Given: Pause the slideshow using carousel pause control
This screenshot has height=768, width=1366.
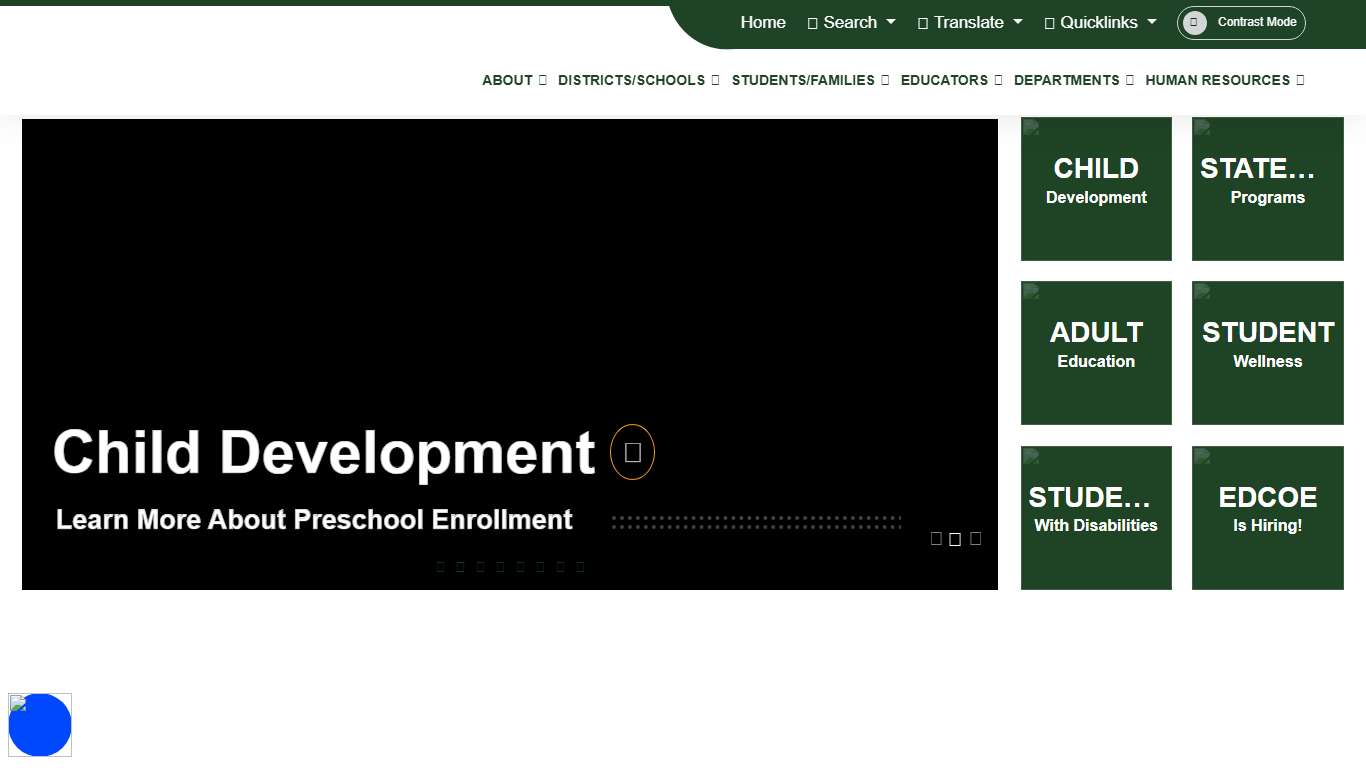Looking at the screenshot, I should point(956,538).
